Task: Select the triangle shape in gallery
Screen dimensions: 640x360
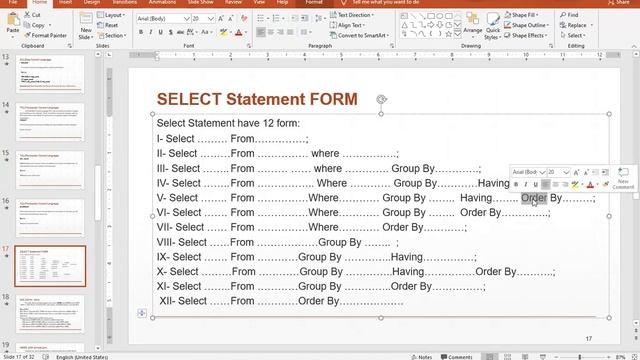Action: point(404,25)
